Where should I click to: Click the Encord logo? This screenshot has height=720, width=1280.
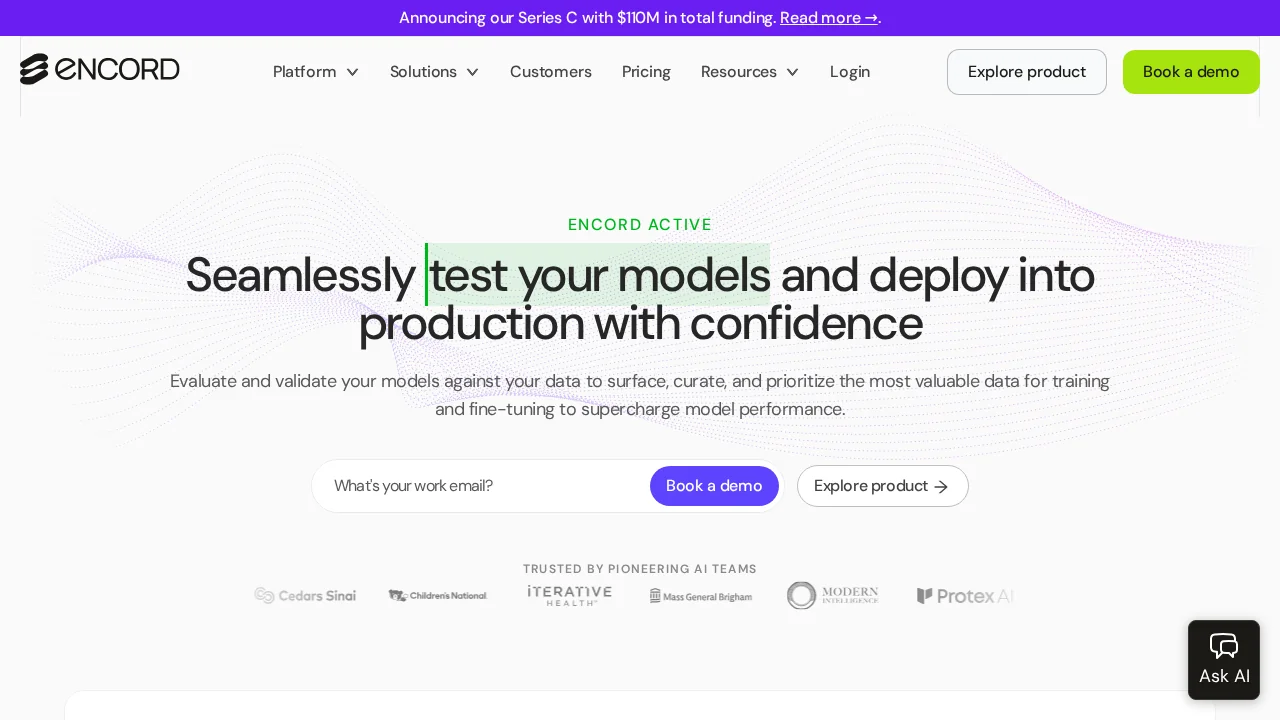click(100, 68)
